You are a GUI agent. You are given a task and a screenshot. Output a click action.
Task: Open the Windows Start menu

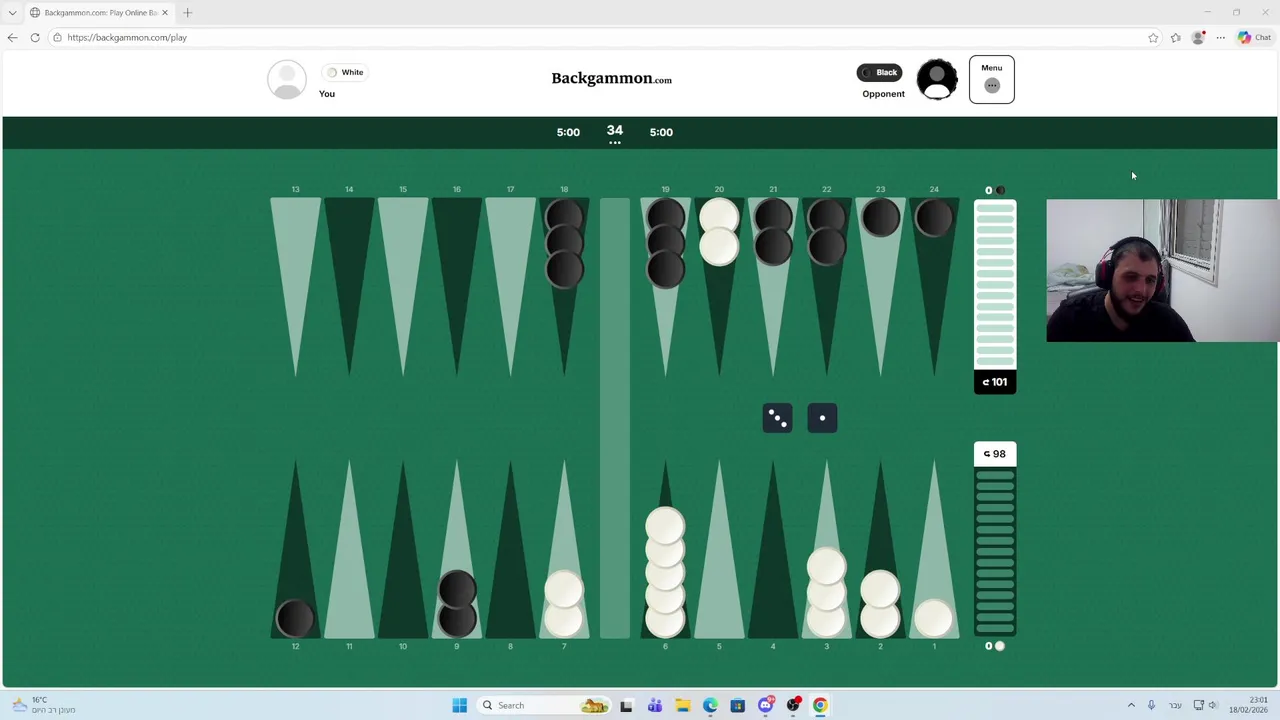[459, 705]
